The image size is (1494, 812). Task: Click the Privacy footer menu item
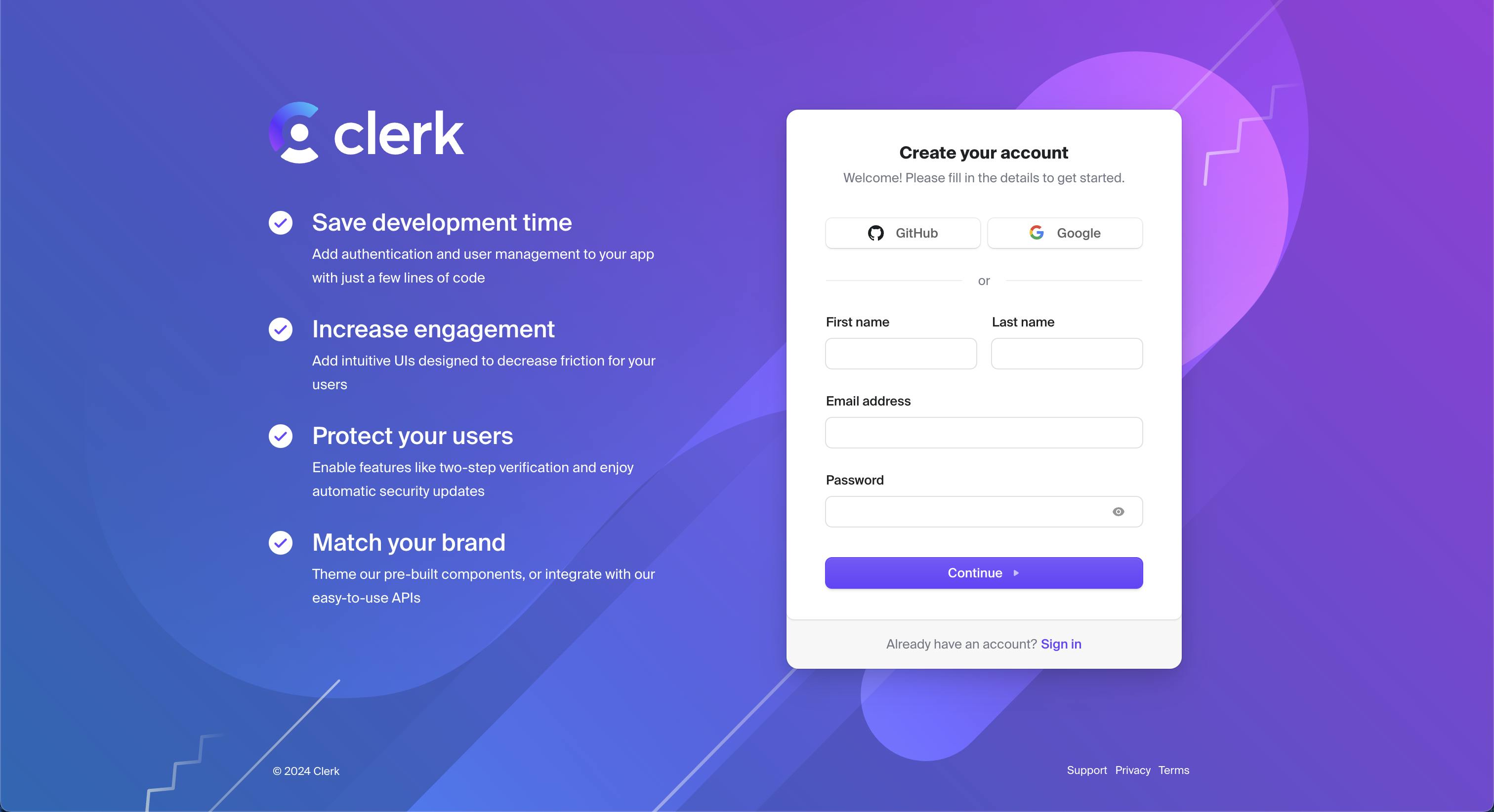[x=1130, y=770]
